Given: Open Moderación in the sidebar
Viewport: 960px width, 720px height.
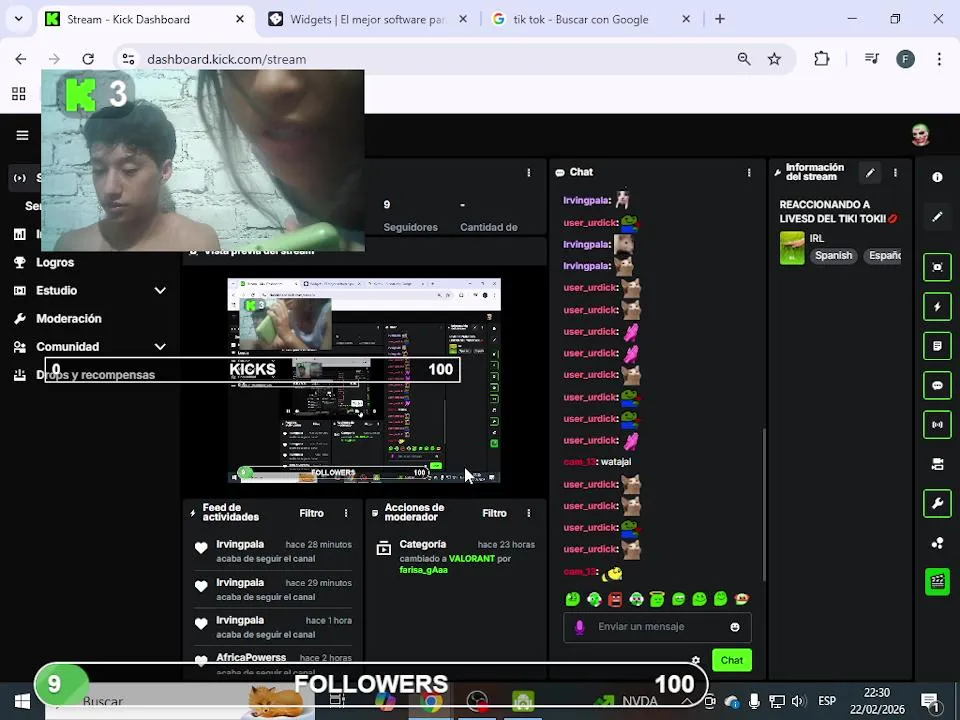Looking at the screenshot, I should tap(69, 318).
